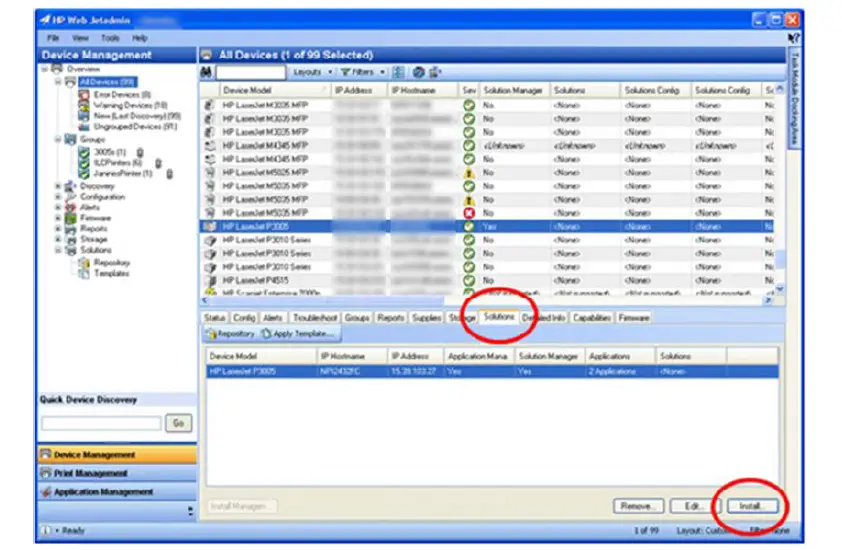Select the highlighted HP LaserJet P3005 row in top list

click(x=486, y=227)
